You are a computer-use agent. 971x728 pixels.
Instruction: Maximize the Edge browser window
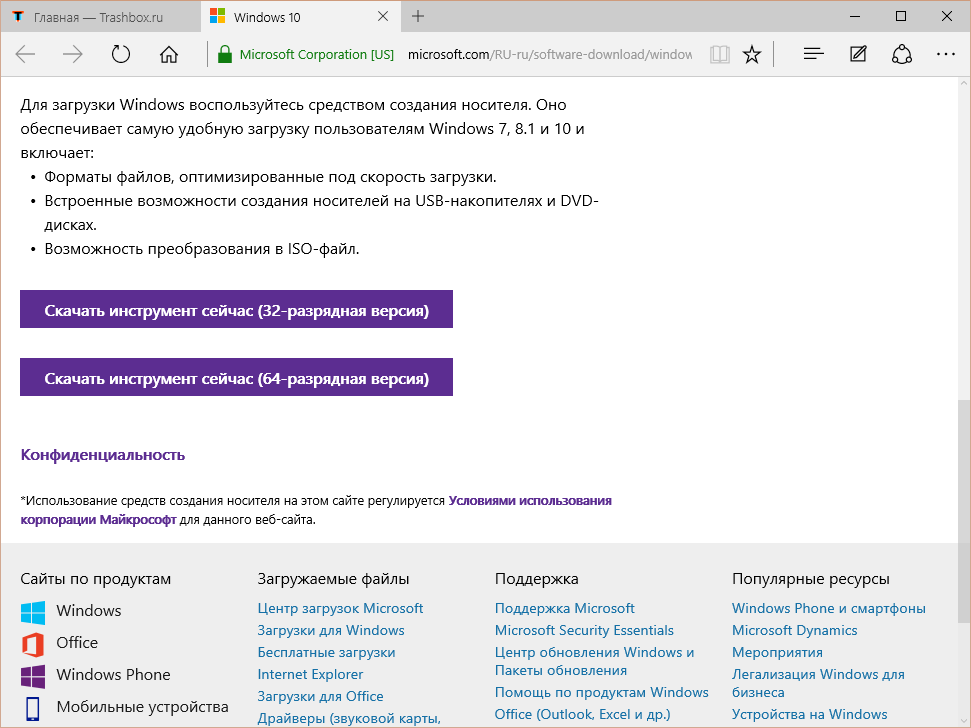(901, 17)
